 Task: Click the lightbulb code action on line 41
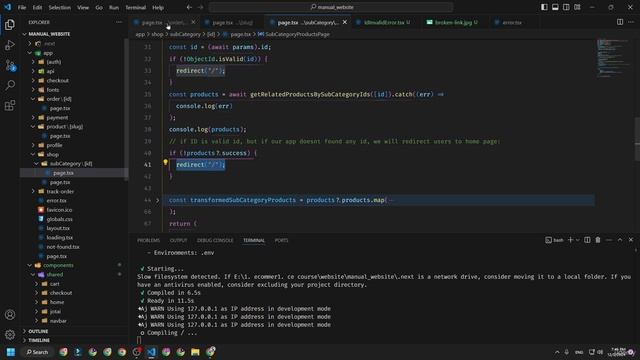(165, 162)
